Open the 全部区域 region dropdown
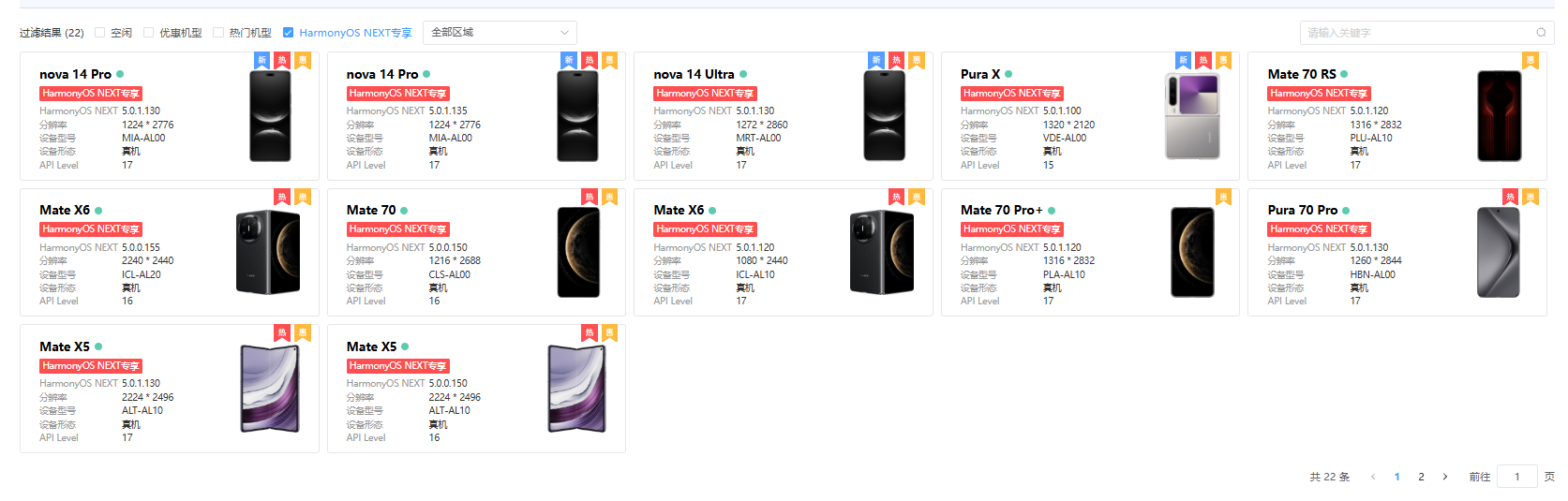The image size is (1568, 501). coord(500,33)
